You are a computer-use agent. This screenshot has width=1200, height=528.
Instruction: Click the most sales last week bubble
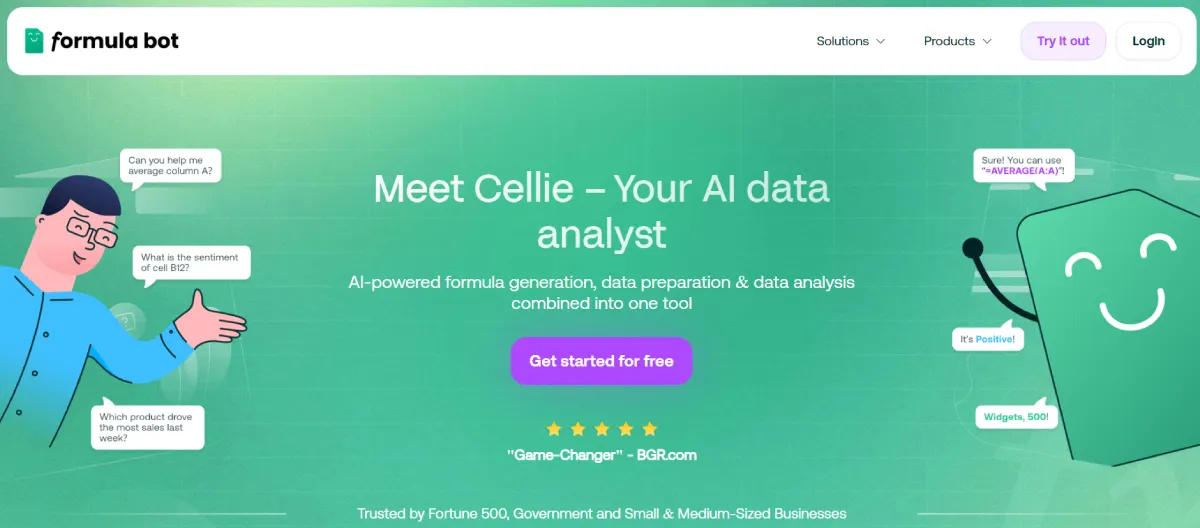(x=147, y=426)
